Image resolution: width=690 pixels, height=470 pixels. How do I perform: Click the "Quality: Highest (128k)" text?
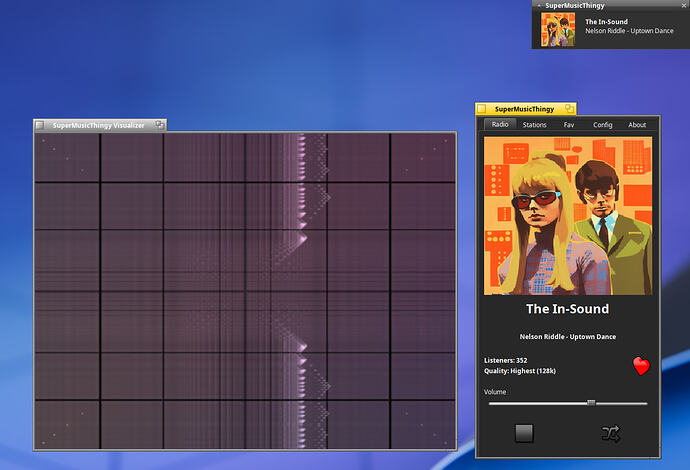pyautogui.click(x=520, y=371)
